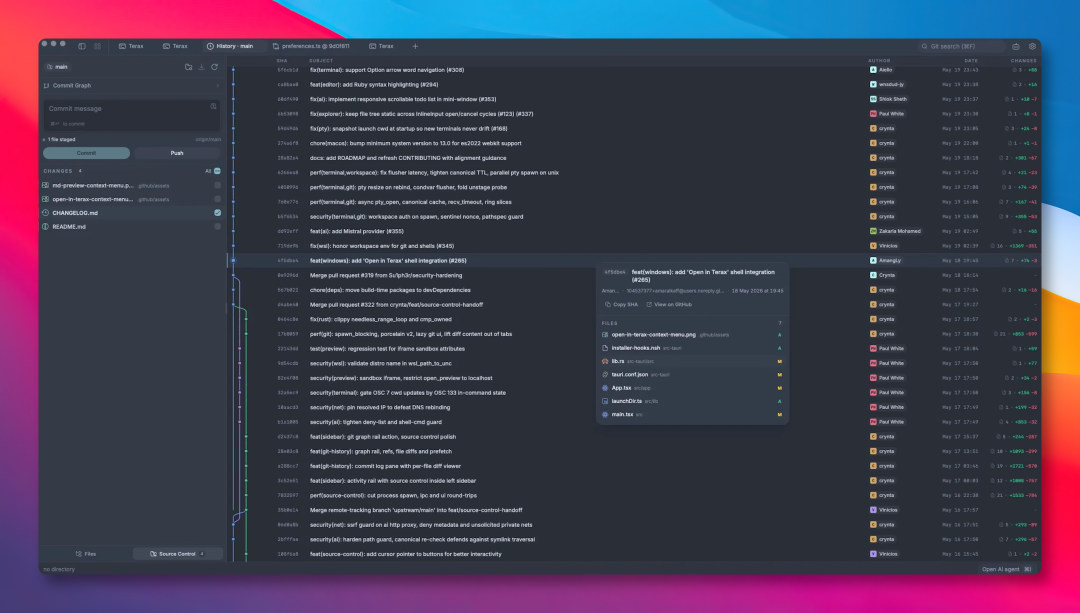This screenshot has height=613, width=1080.
Task: Click the open folder icon next to main branch
Action: click(x=189, y=67)
